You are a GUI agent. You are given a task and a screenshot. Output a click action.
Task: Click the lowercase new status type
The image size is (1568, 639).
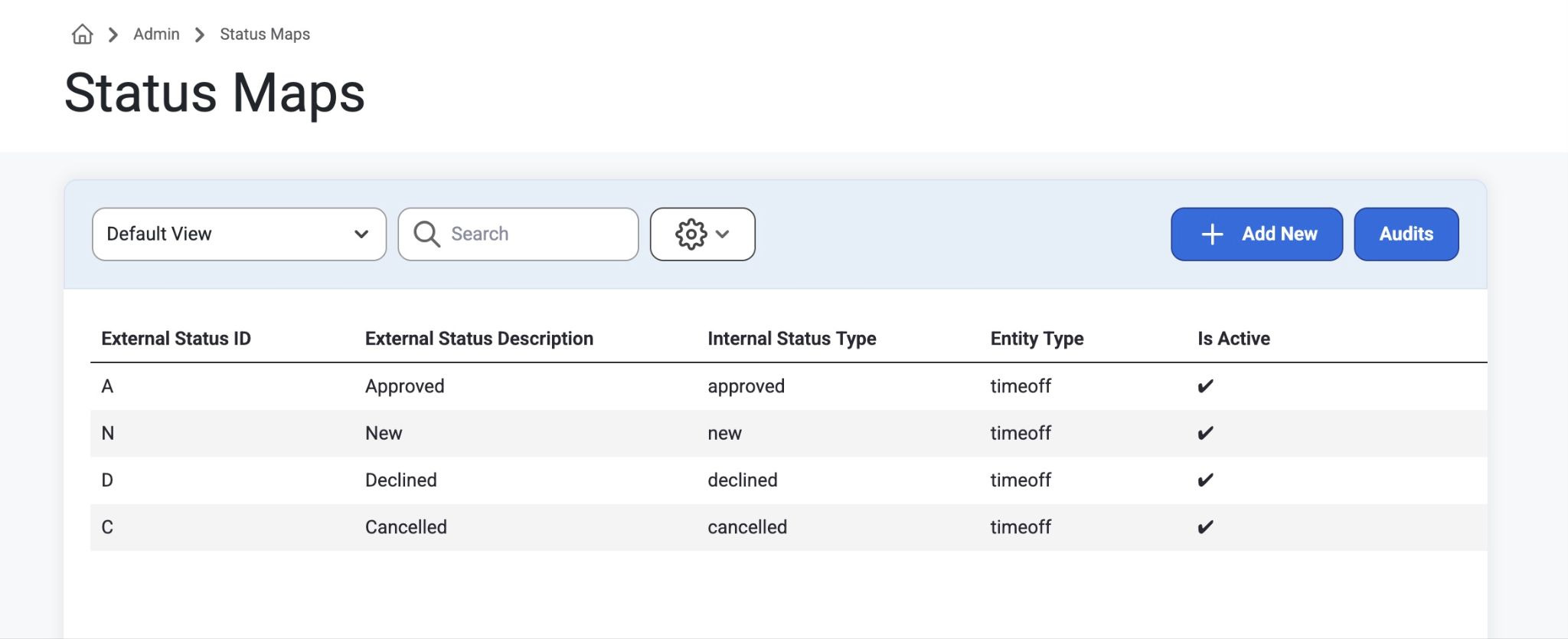click(724, 434)
